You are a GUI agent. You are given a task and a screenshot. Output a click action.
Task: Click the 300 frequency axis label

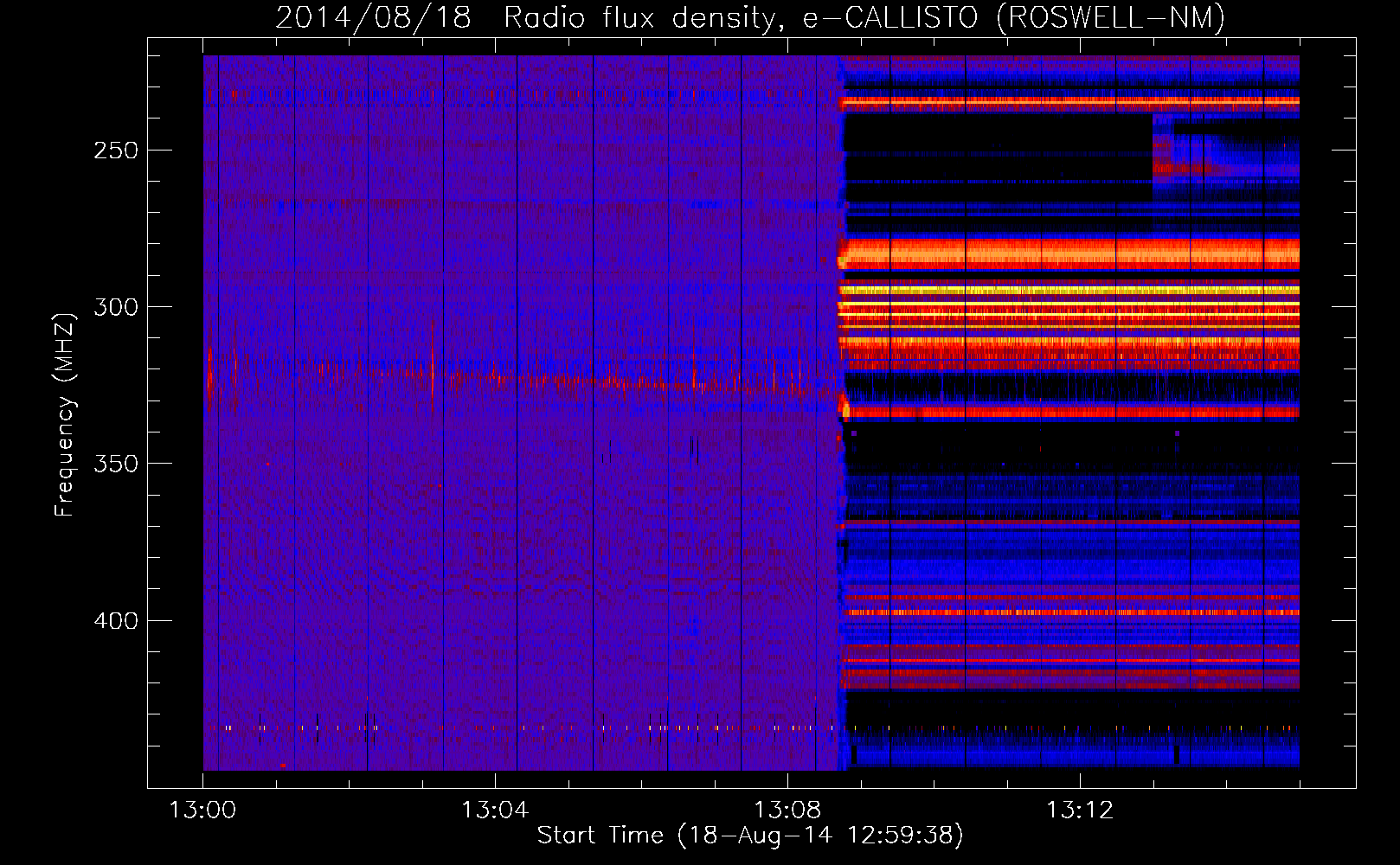coord(116,307)
